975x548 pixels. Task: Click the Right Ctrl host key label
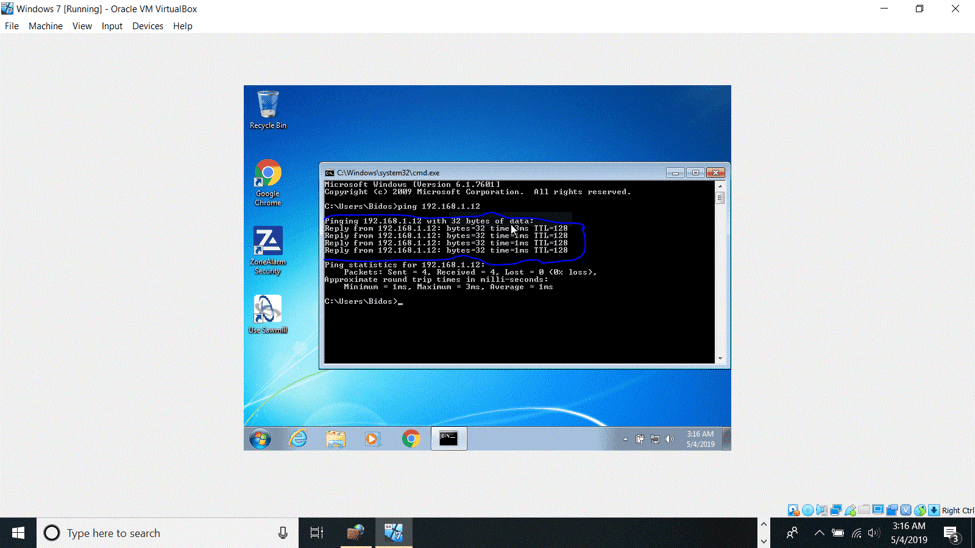click(x=958, y=511)
